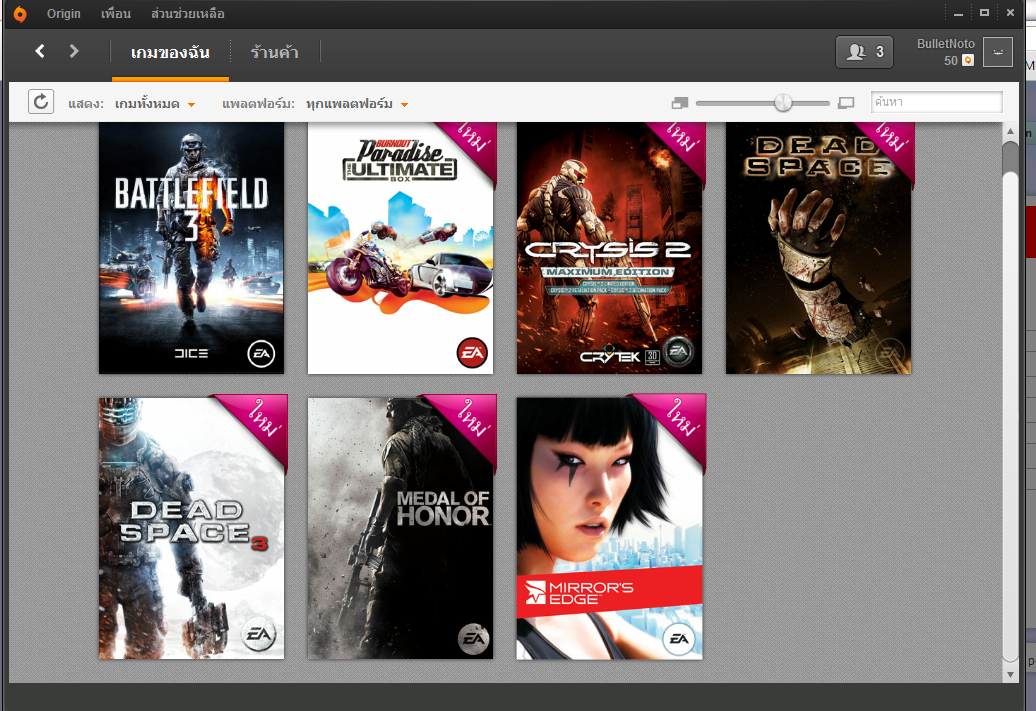Select the Crysis 2 Maximum Edition tile
The image size is (1036, 711).
click(609, 248)
